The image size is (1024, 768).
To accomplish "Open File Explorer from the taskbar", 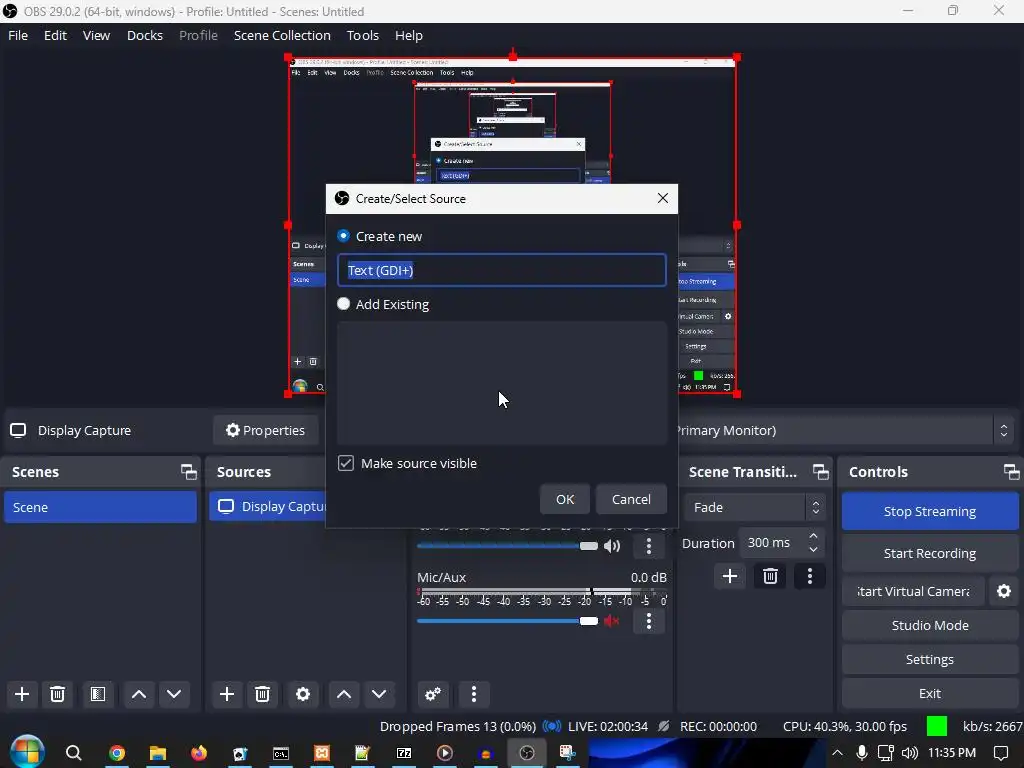I will (x=157, y=753).
